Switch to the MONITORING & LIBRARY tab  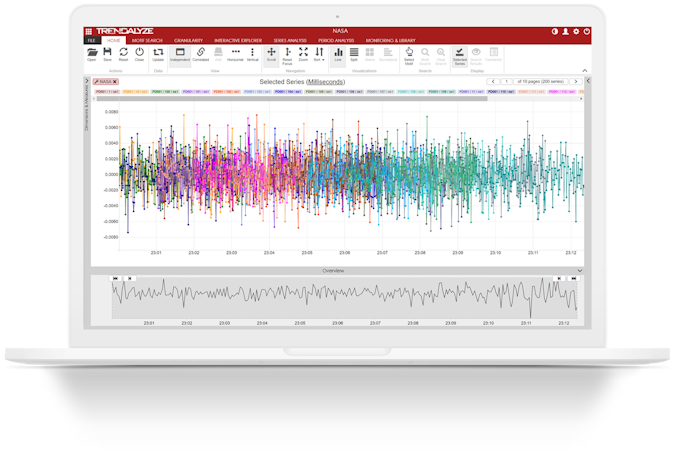tap(391, 40)
